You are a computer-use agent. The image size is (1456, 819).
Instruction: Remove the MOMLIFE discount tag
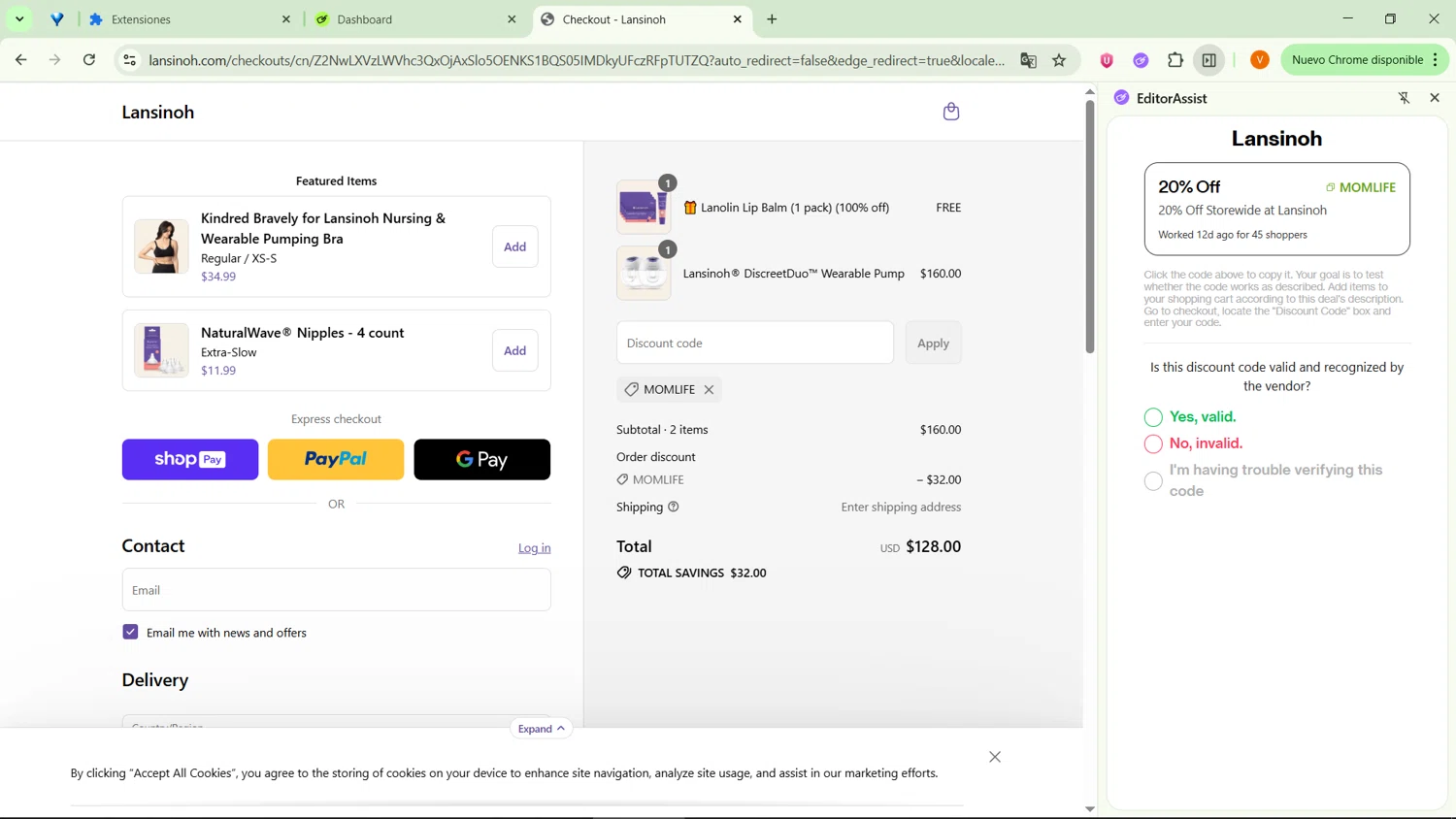(x=710, y=390)
